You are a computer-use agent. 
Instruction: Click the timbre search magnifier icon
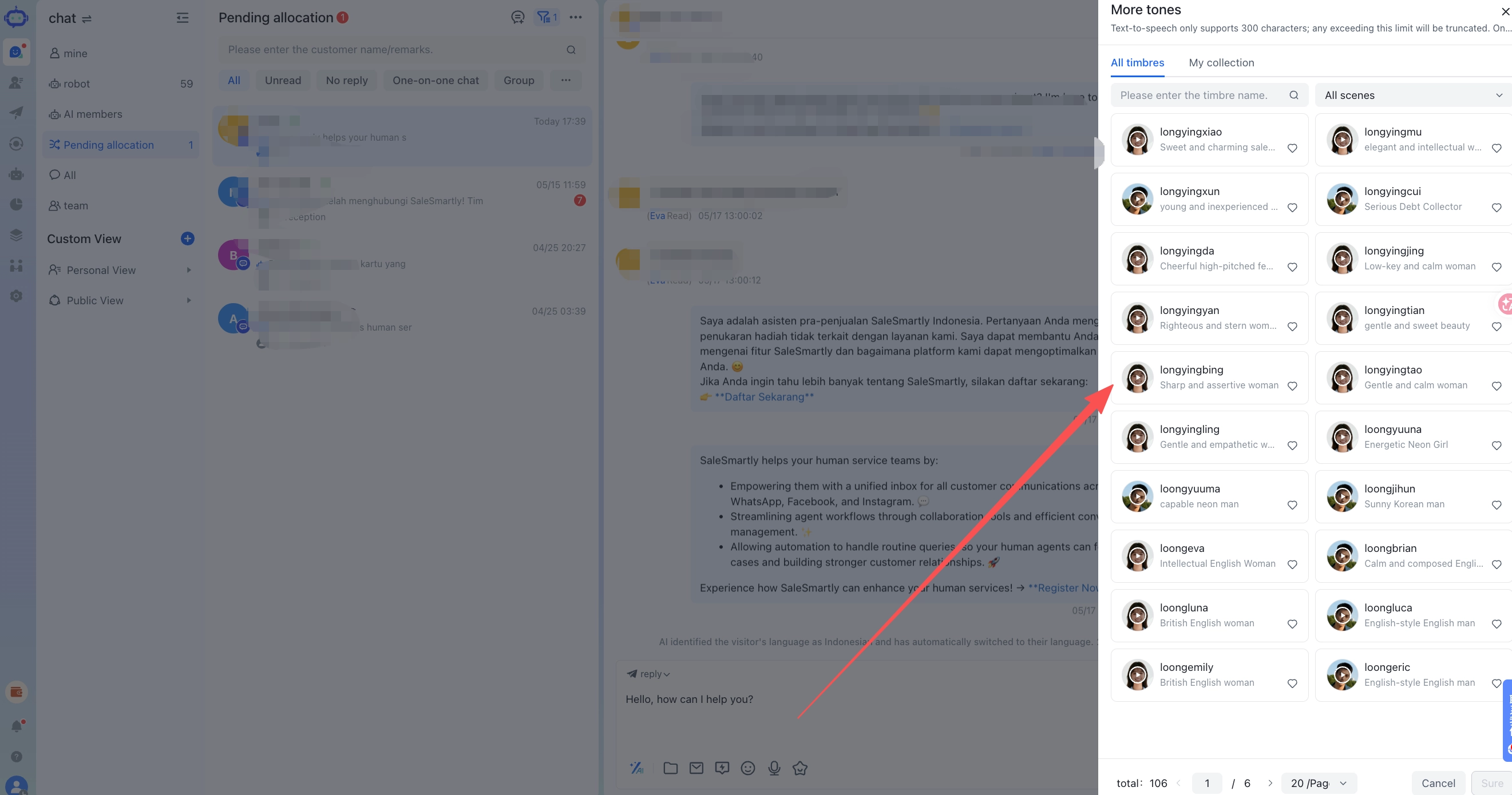click(x=1293, y=95)
